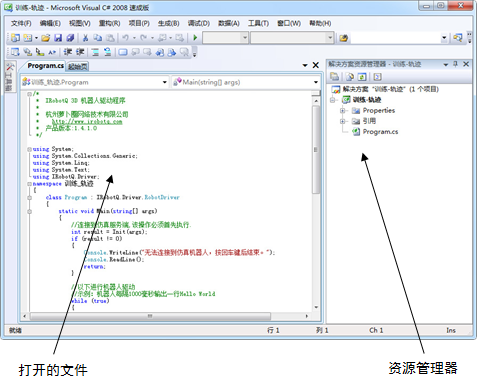The width and height of the screenshot is (477, 376).
Task: Click the Open File folder icon
Action: (46, 38)
